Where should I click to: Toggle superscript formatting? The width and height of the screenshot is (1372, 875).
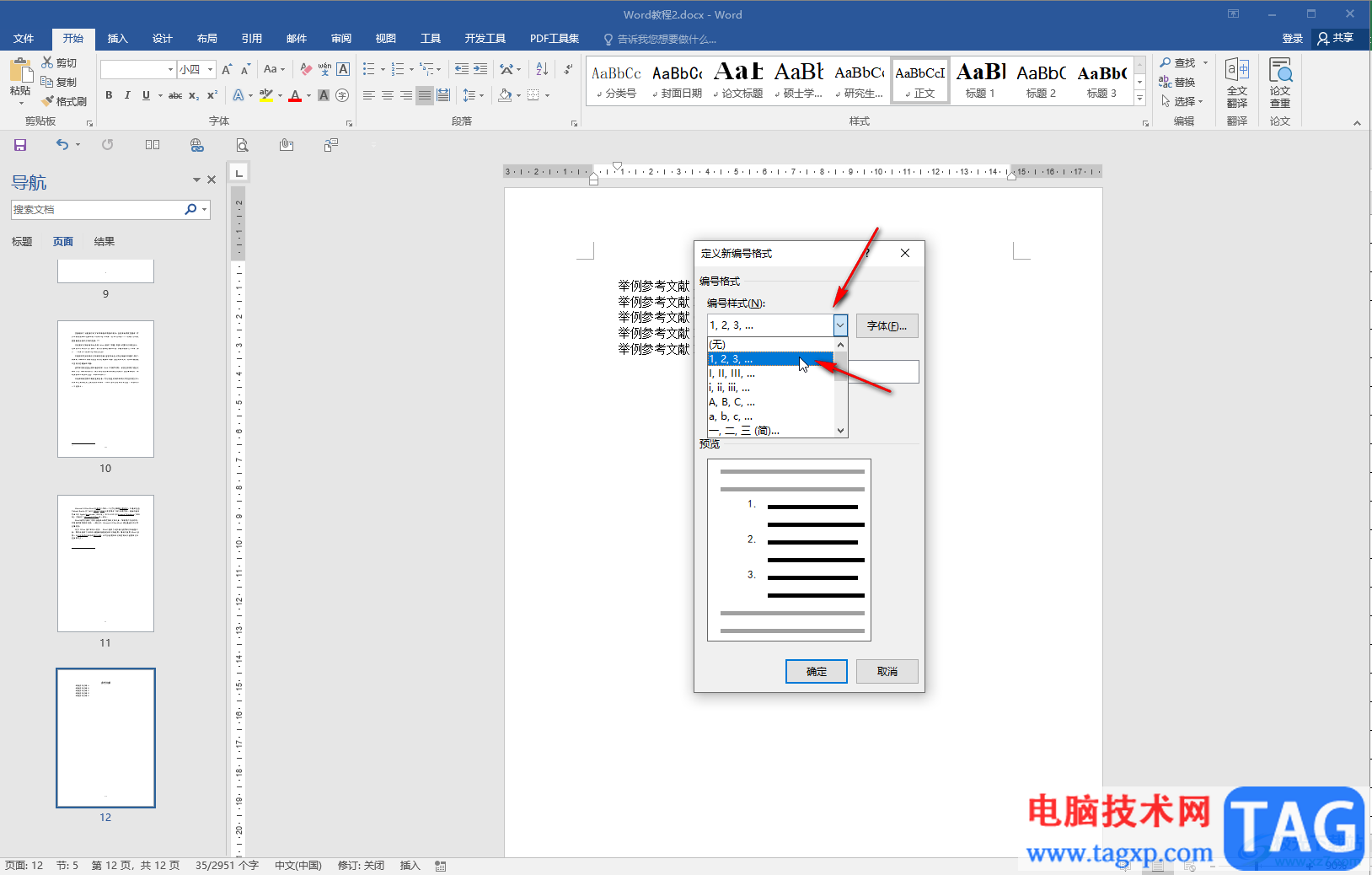tap(212, 95)
